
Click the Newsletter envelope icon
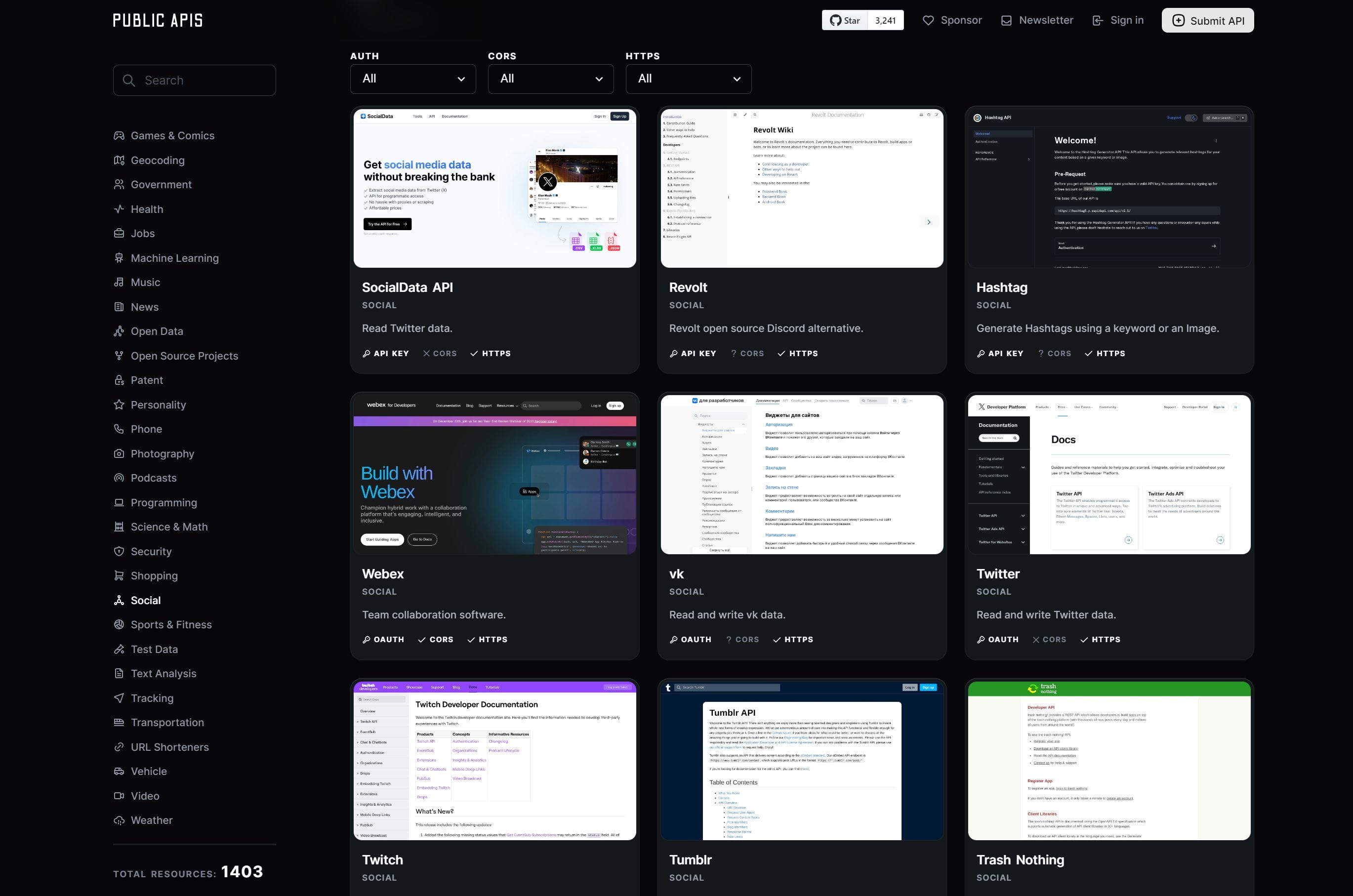(x=1006, y=20)
